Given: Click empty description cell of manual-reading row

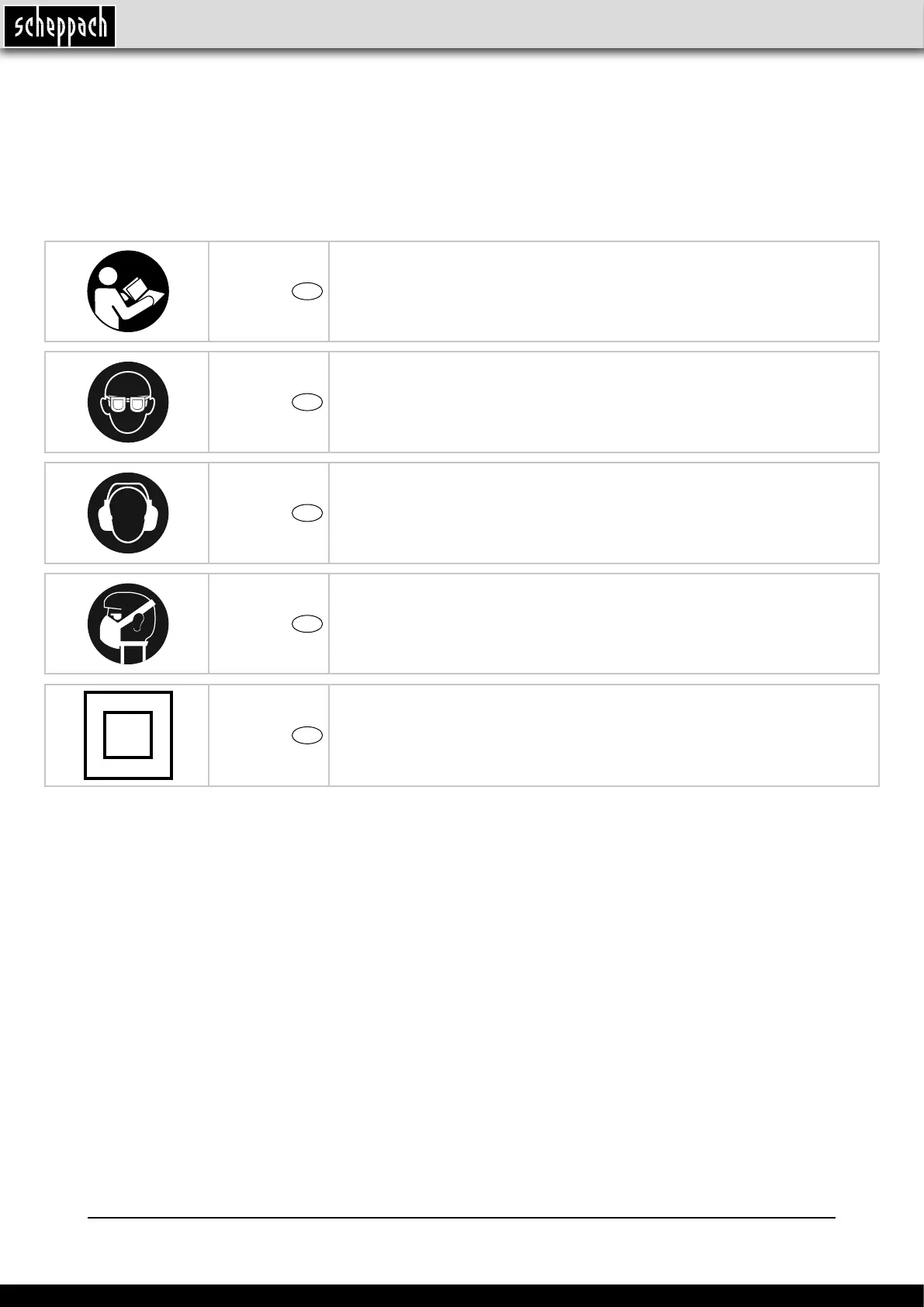Looking at the screenshot, I should click(604, 291).
